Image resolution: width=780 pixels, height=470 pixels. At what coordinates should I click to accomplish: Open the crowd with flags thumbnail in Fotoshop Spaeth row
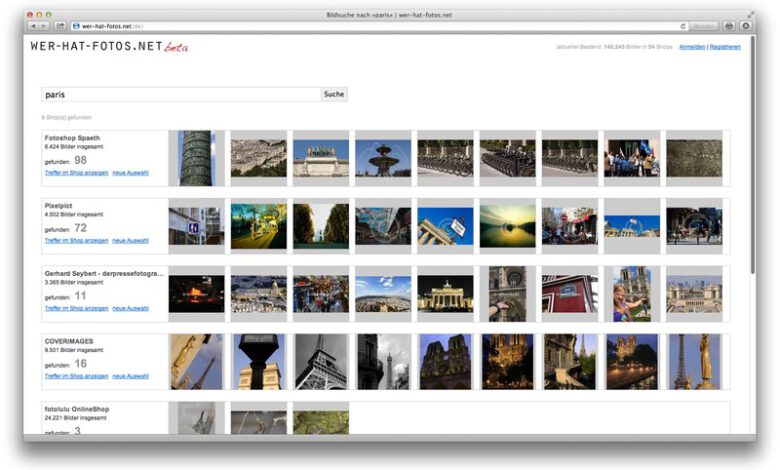(632, 158)
